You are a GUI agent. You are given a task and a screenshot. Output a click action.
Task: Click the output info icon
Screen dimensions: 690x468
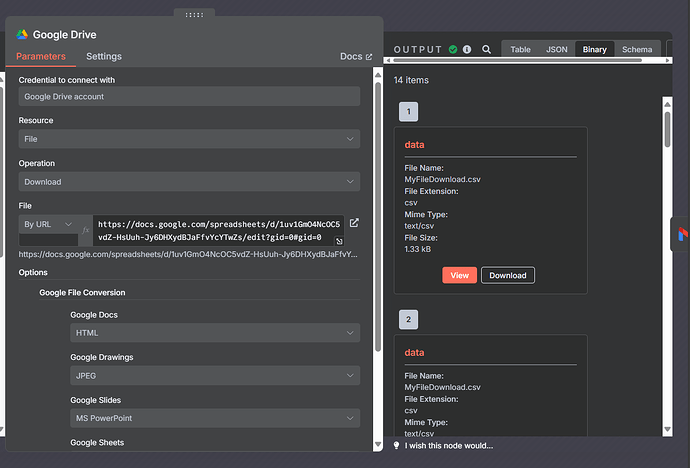pos(467,49)
